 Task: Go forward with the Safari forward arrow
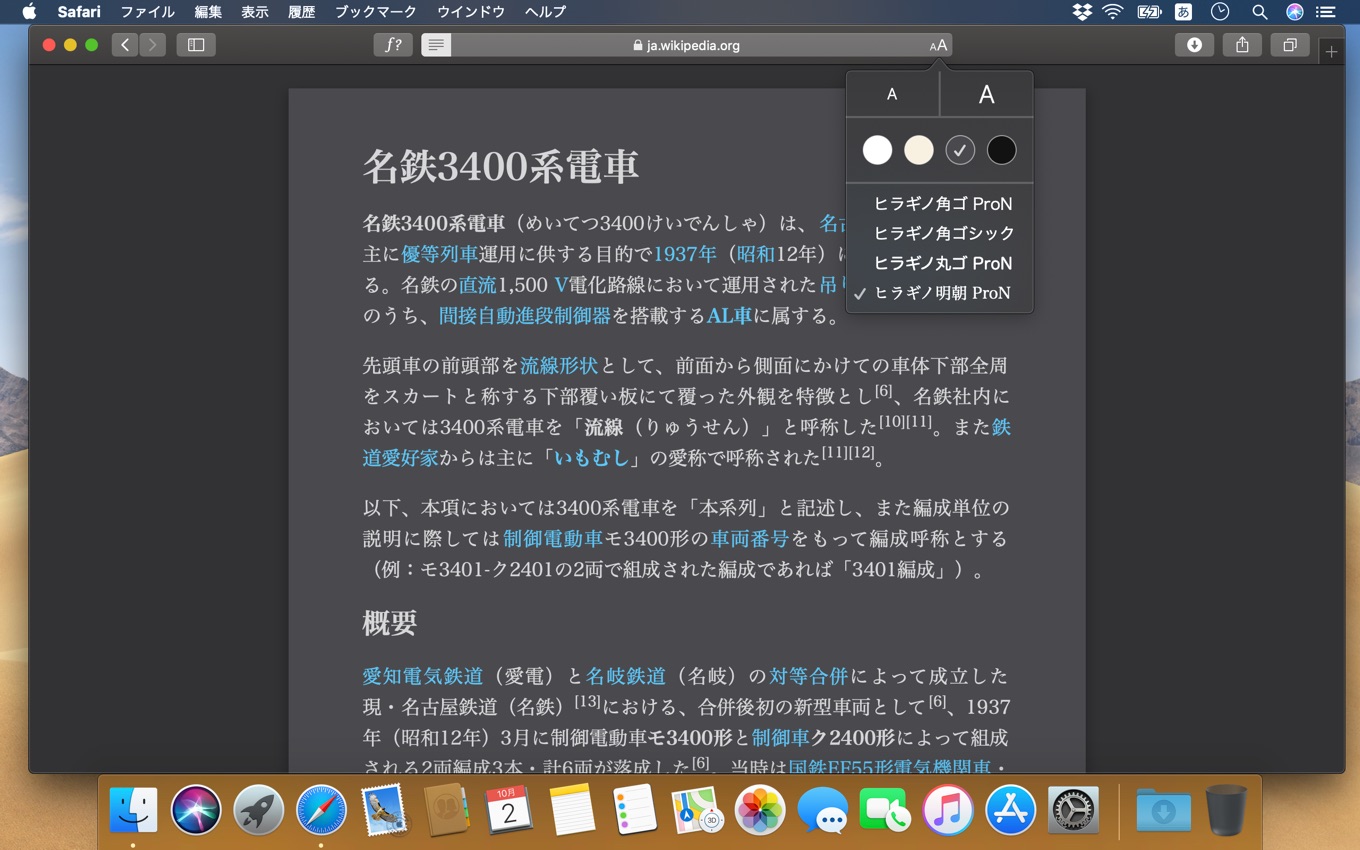(x=153, y=45)
